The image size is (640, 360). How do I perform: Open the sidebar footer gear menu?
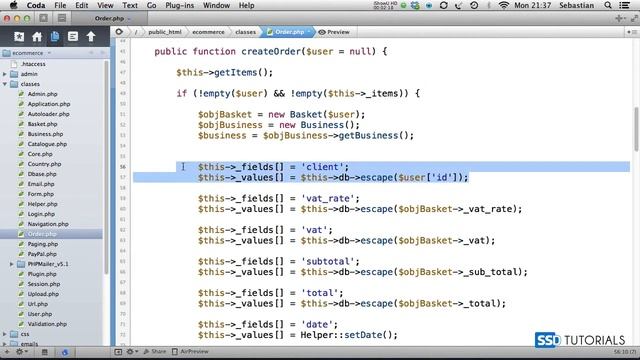21,351
